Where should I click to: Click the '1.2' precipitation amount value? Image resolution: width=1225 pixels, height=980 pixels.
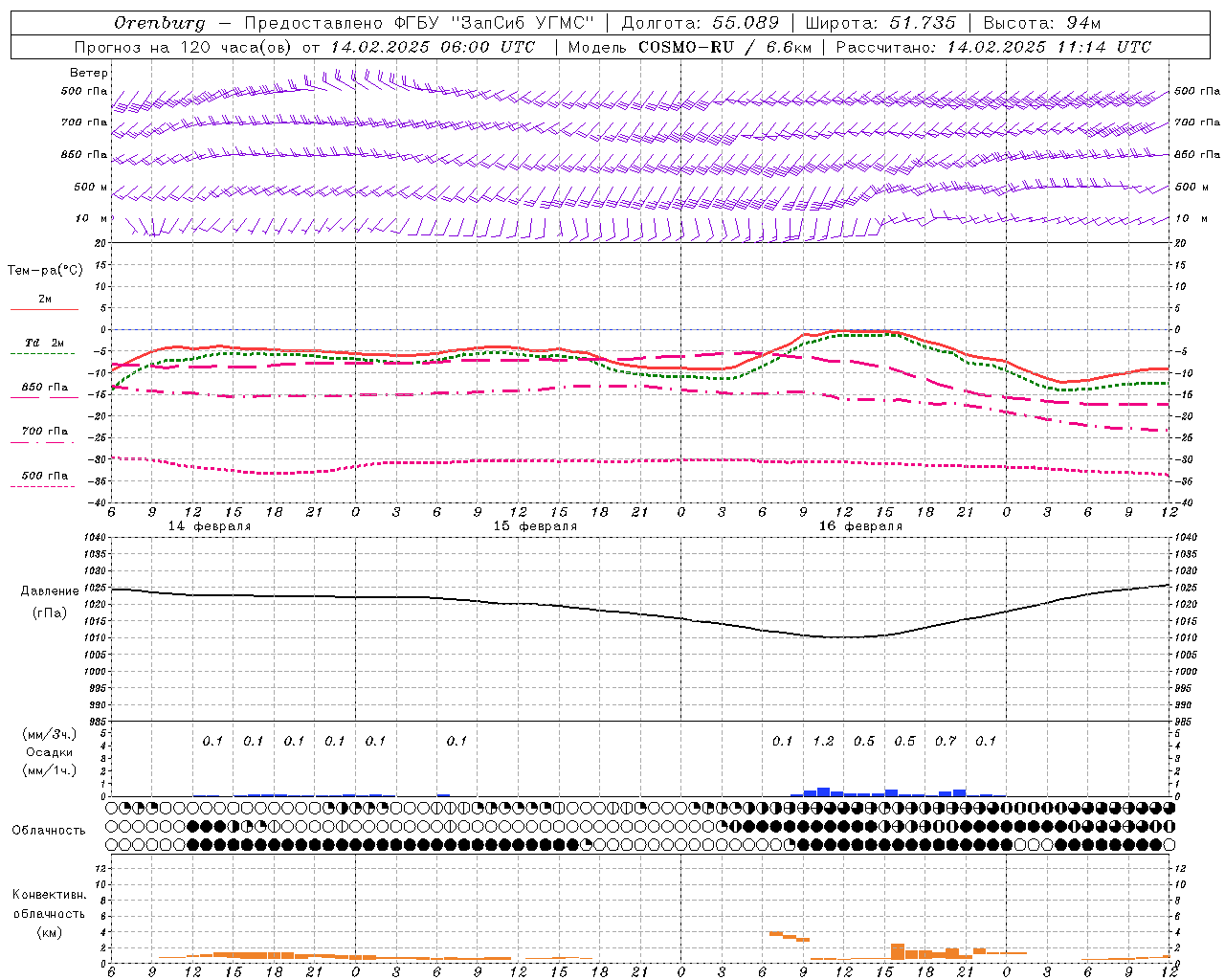pos(823,741)
